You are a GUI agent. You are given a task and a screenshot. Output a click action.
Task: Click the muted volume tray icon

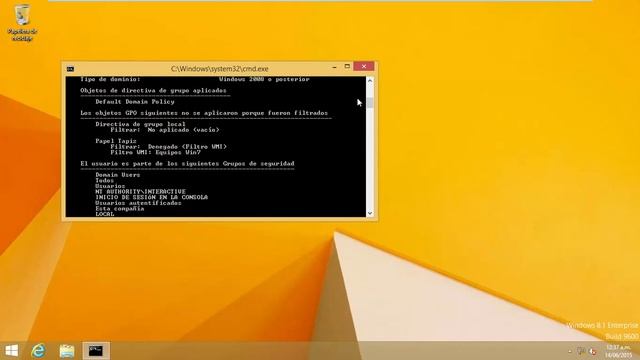(593, 351)
